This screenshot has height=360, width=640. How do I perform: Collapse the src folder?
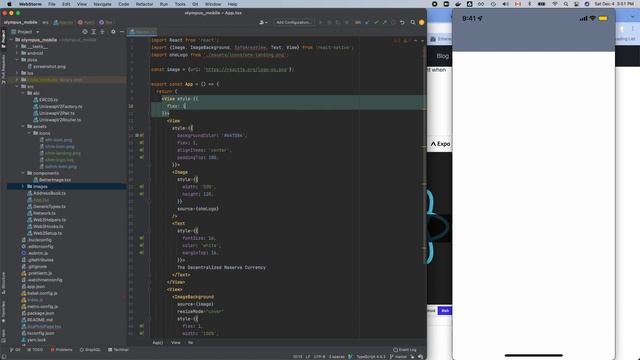click(x=18, y=87)
